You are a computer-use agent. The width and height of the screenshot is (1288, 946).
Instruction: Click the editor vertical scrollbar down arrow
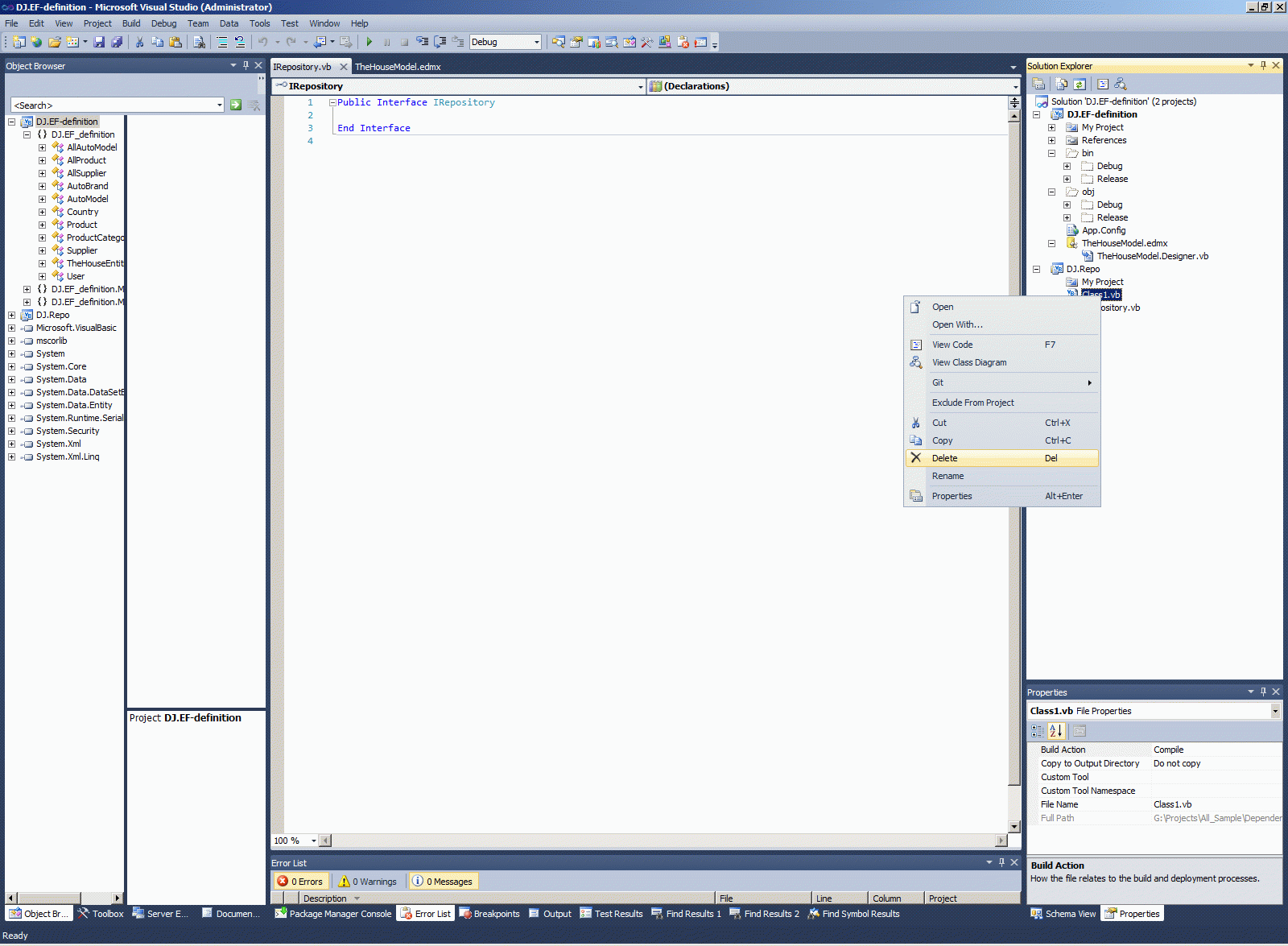pyautogui.click(x=1014, y=827)
